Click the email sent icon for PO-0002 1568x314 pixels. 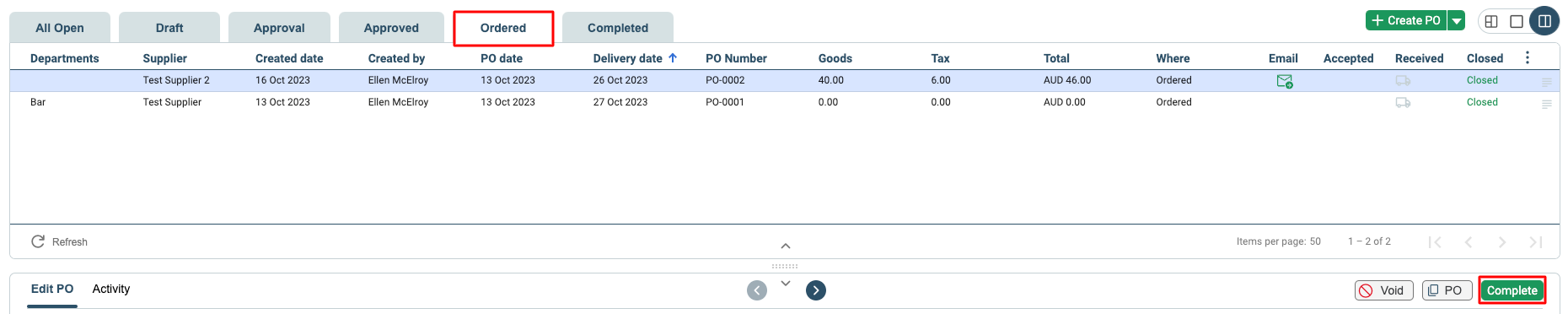[1284, 81]
